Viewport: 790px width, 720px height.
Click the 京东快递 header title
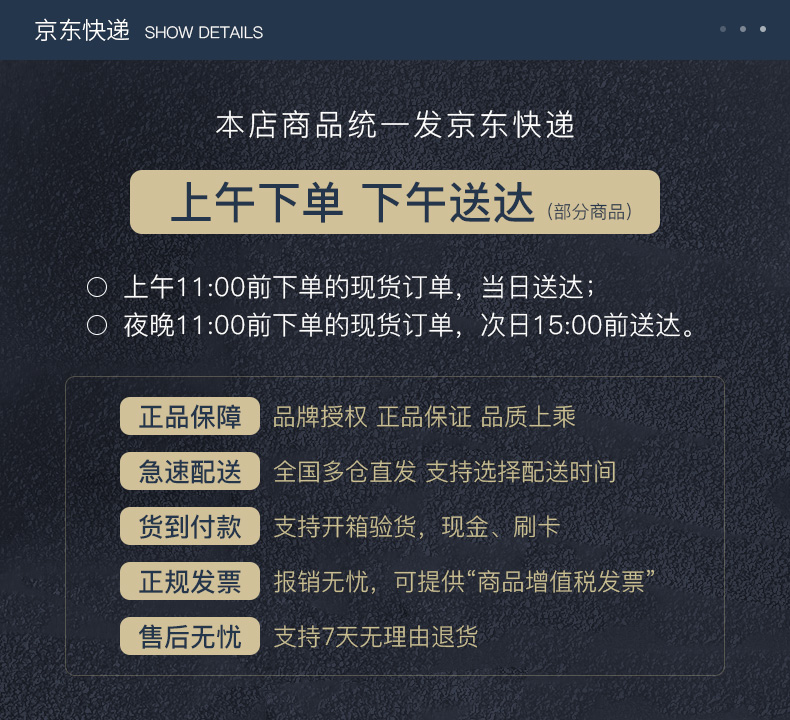[82, 31]
